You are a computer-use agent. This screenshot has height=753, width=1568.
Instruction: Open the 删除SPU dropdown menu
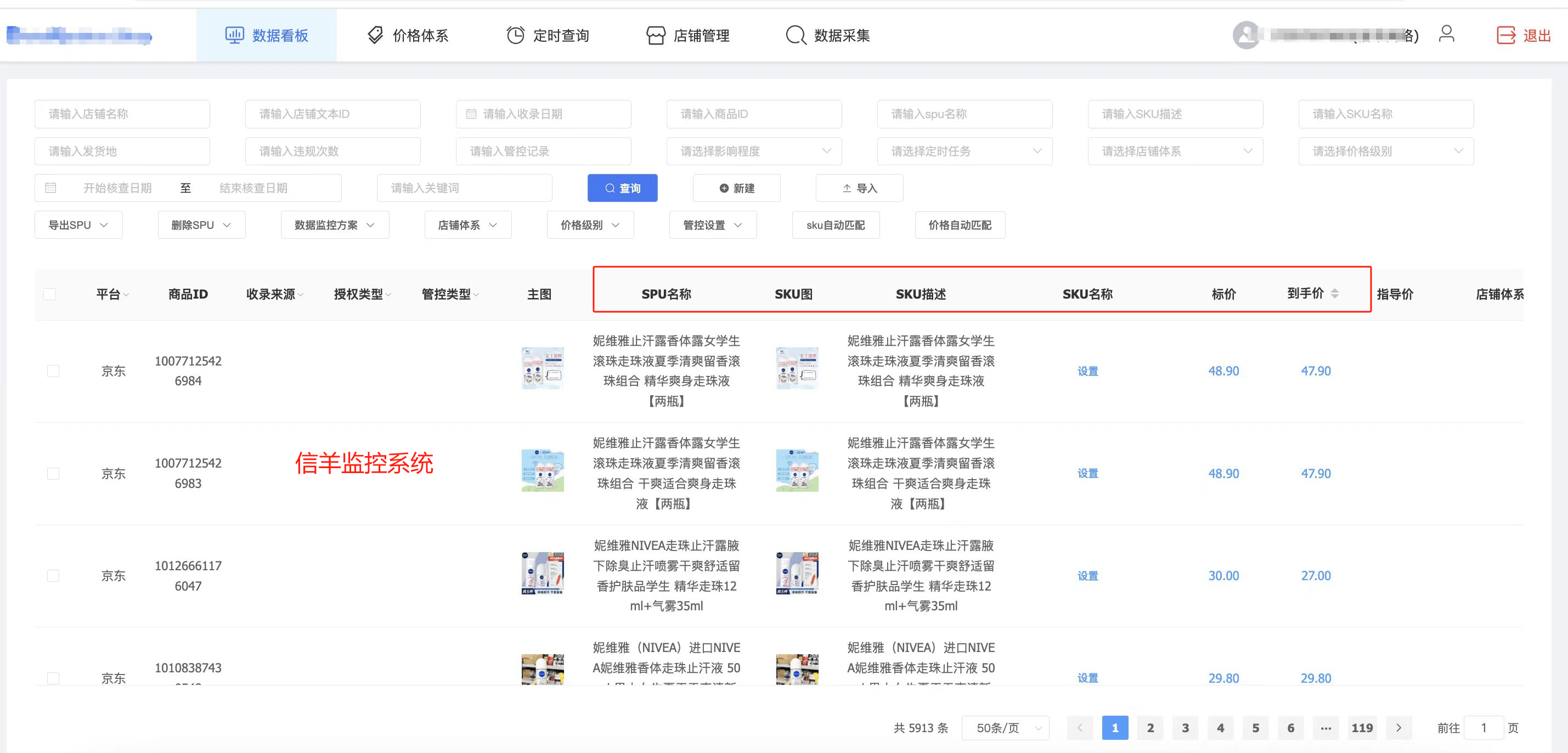(x=201, y=225)
